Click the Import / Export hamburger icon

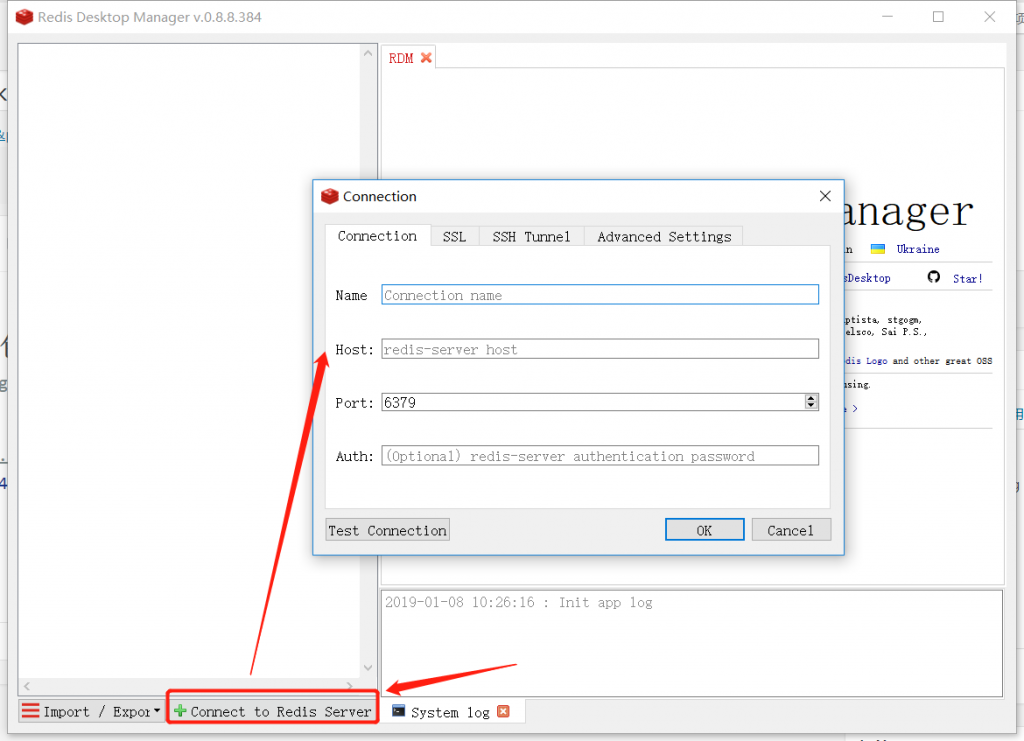(x=30, y=710)
